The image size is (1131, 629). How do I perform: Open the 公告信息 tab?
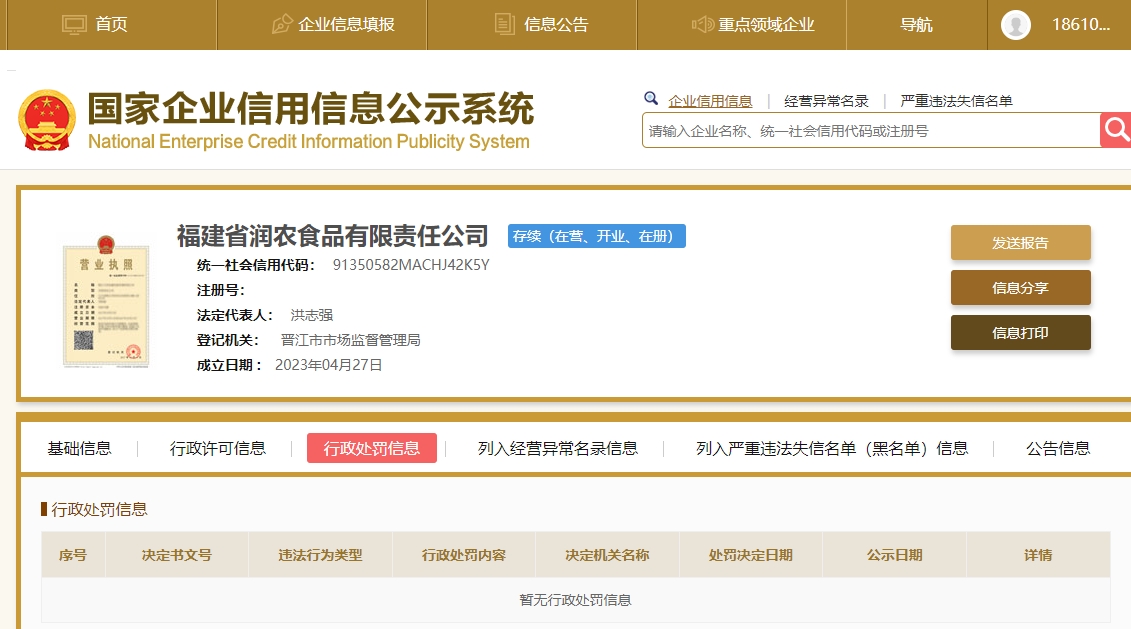1058,448
